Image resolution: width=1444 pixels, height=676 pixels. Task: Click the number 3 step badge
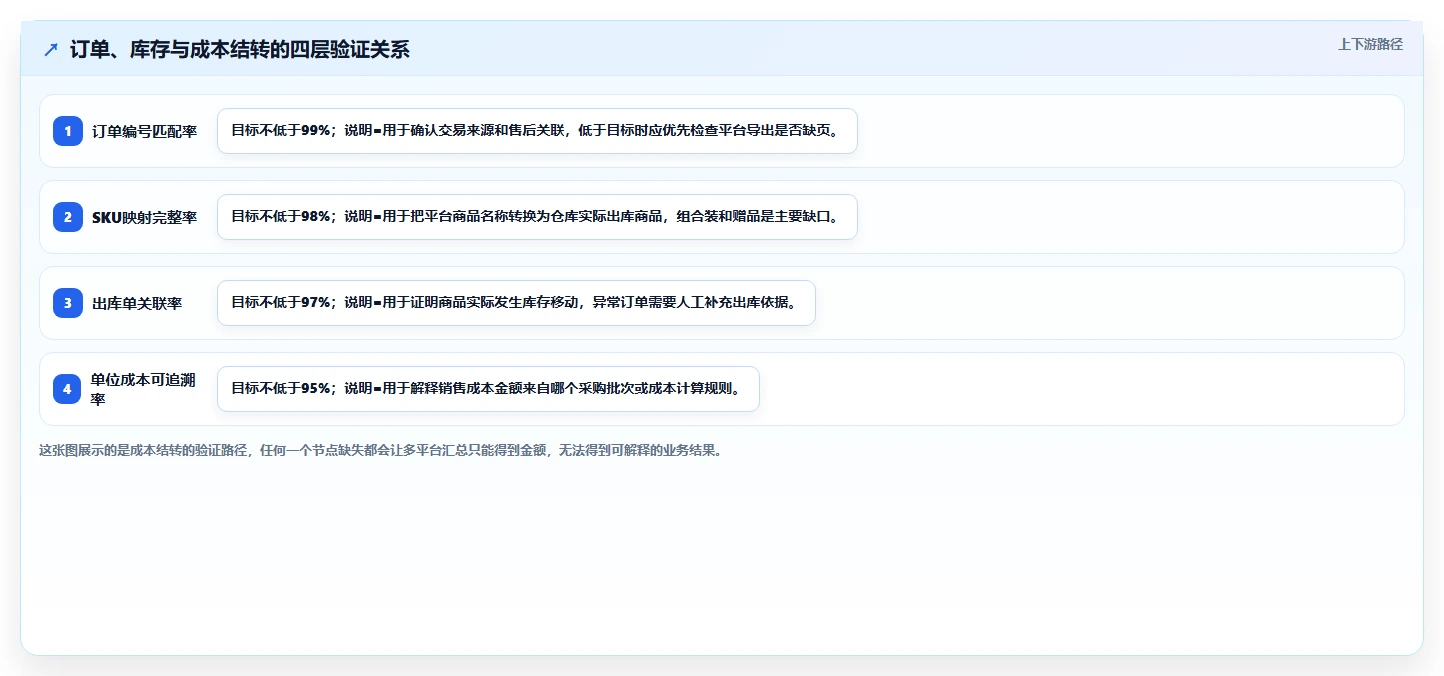click(x=68, y=303)
